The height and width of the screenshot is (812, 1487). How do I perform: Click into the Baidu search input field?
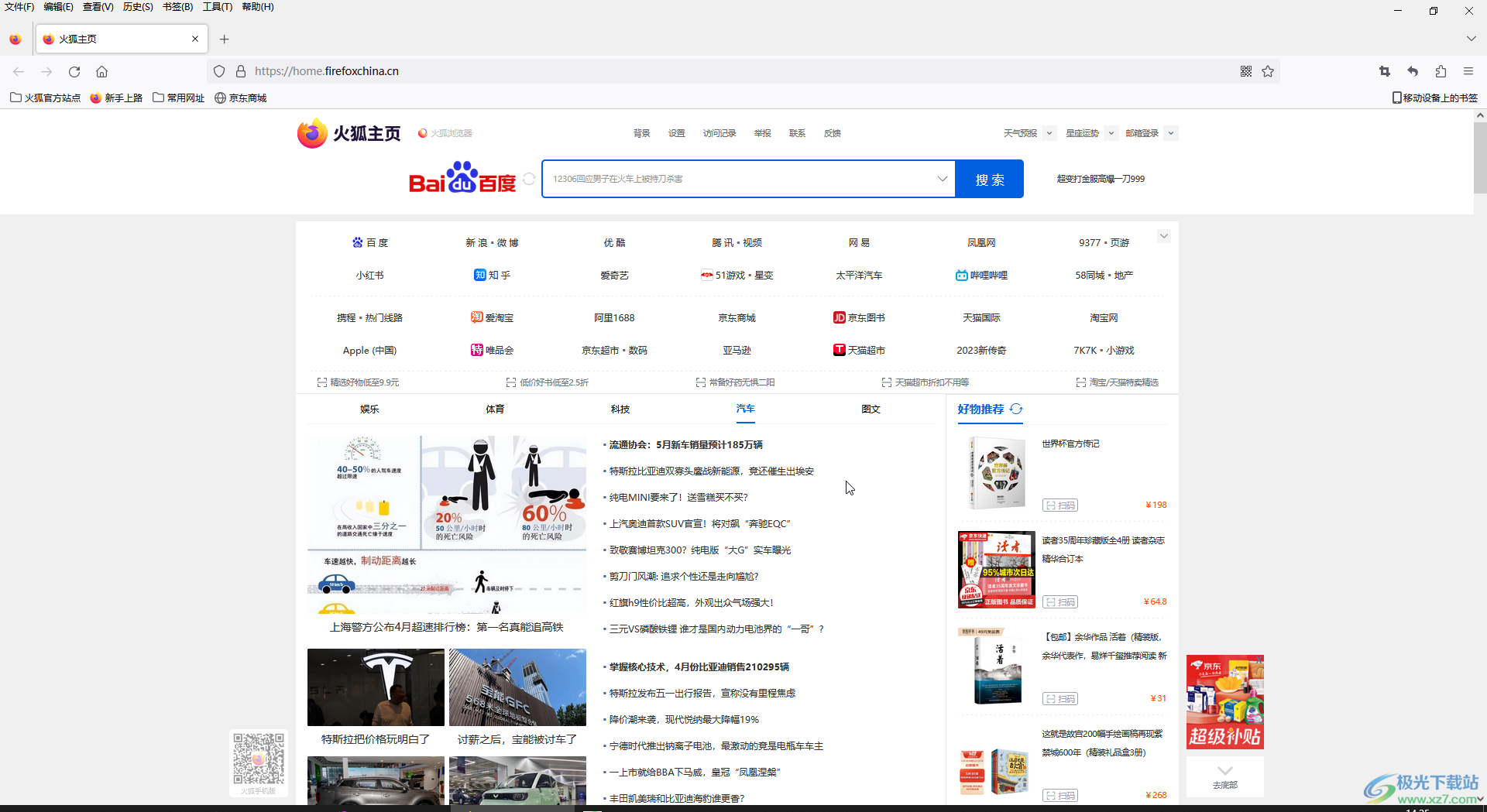[x=740, y=179]
